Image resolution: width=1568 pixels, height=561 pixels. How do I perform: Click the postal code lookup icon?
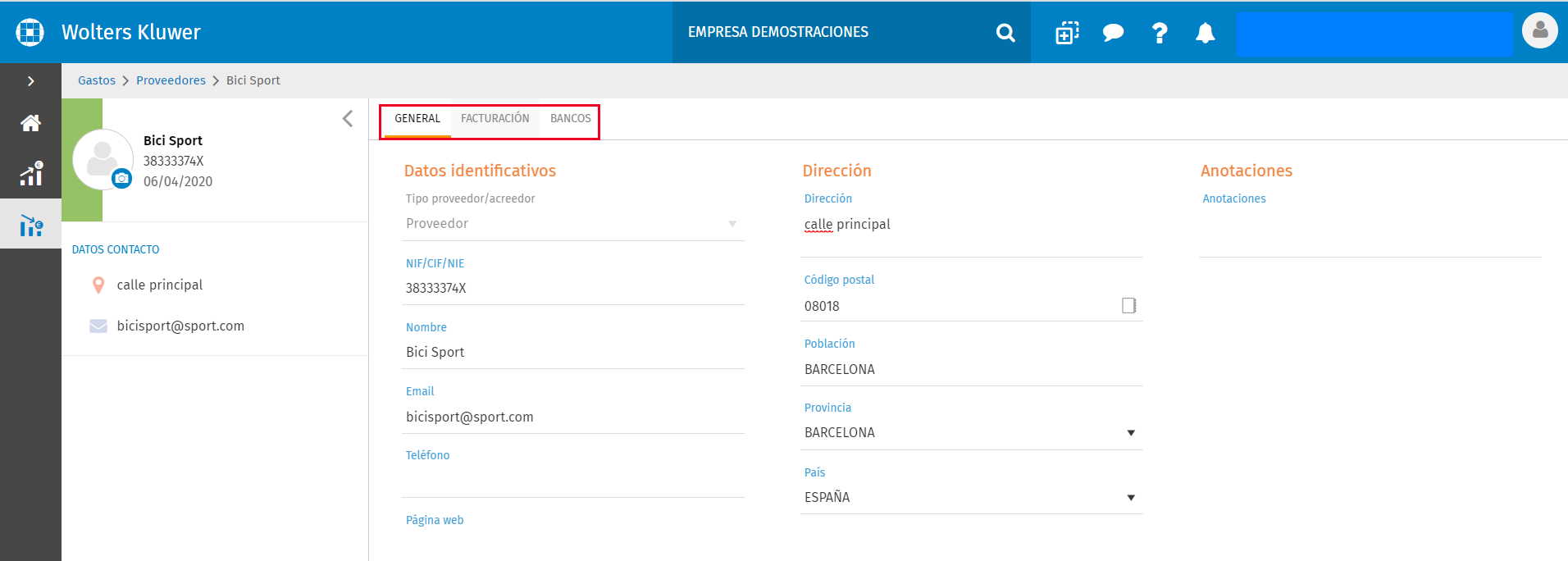pos(1129,305)
